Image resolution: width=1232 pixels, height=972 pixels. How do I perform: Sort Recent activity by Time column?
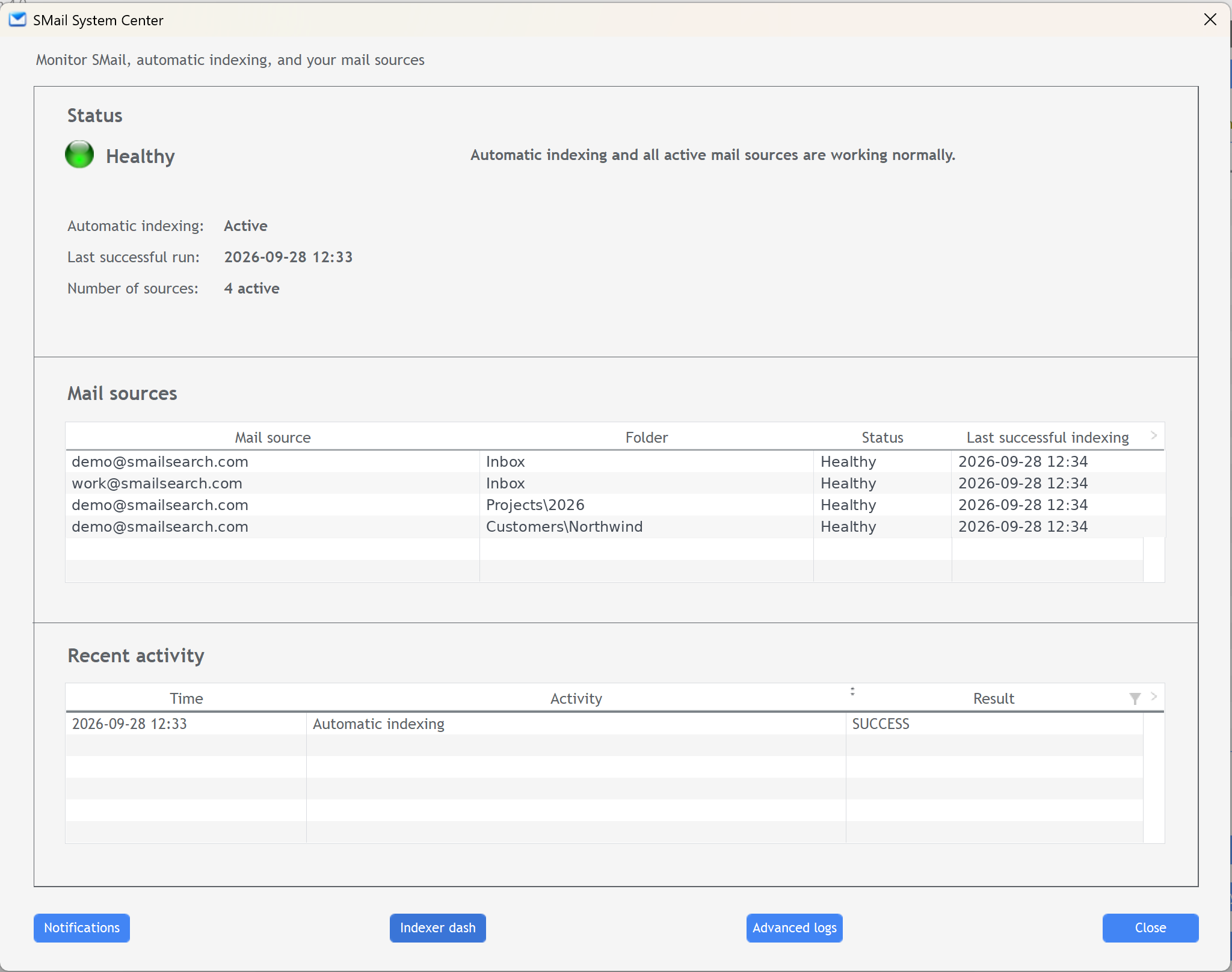[186, 698]
